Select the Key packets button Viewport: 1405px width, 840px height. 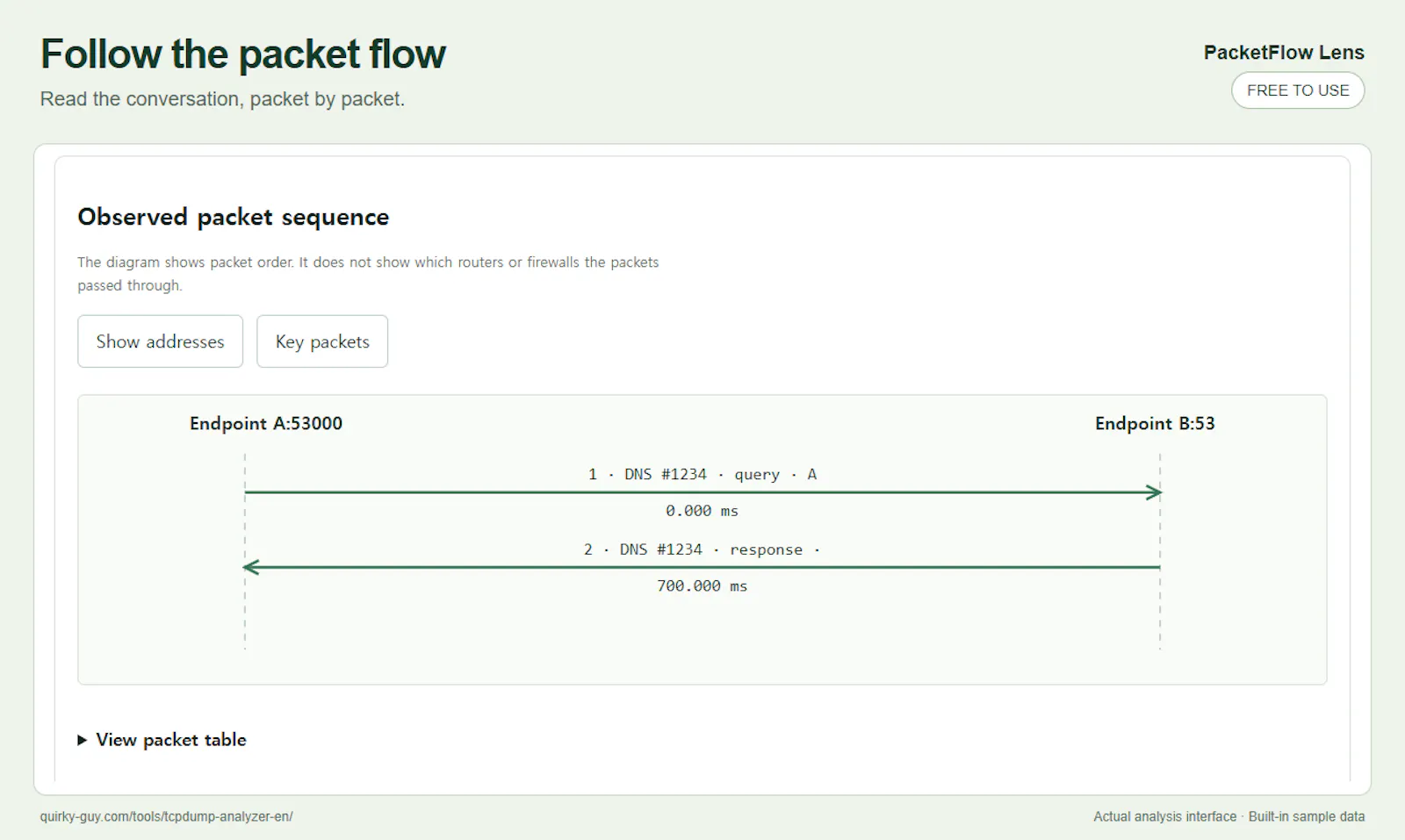tap(322, 341)
